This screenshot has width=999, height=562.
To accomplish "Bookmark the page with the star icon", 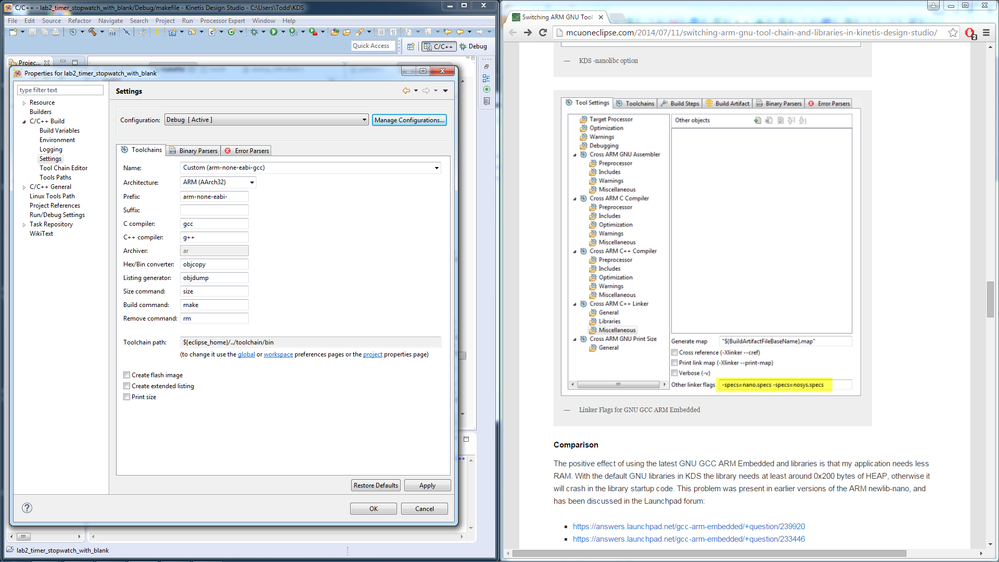I will [952, 32].
